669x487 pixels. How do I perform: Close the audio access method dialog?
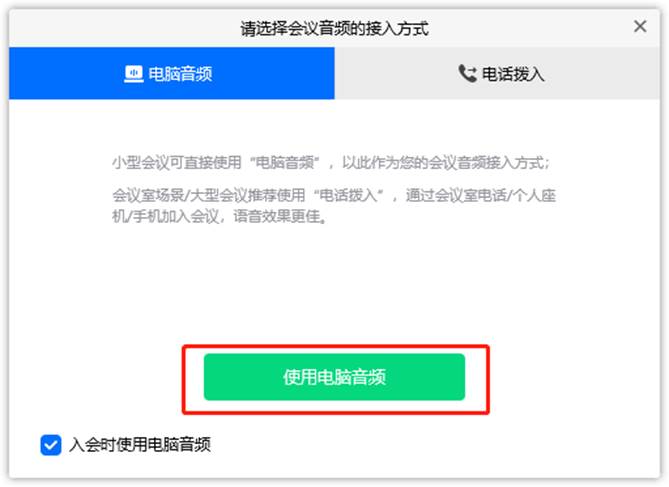click(640, 26)
